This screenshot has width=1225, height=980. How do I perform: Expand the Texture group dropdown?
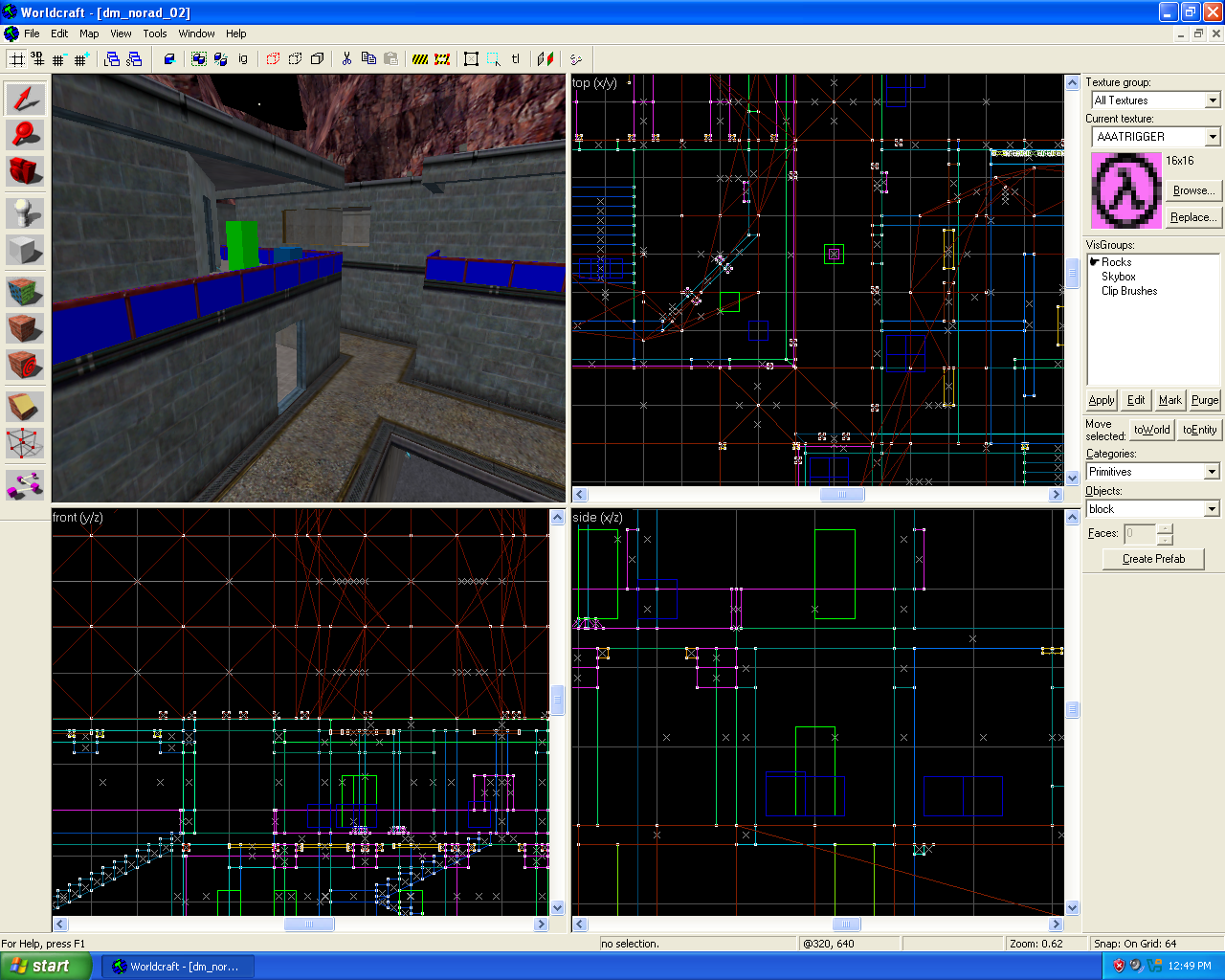1213,100
